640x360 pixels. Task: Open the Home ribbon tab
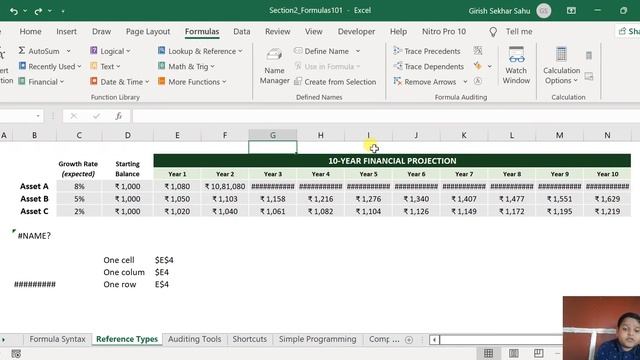(x=31, y=31)
